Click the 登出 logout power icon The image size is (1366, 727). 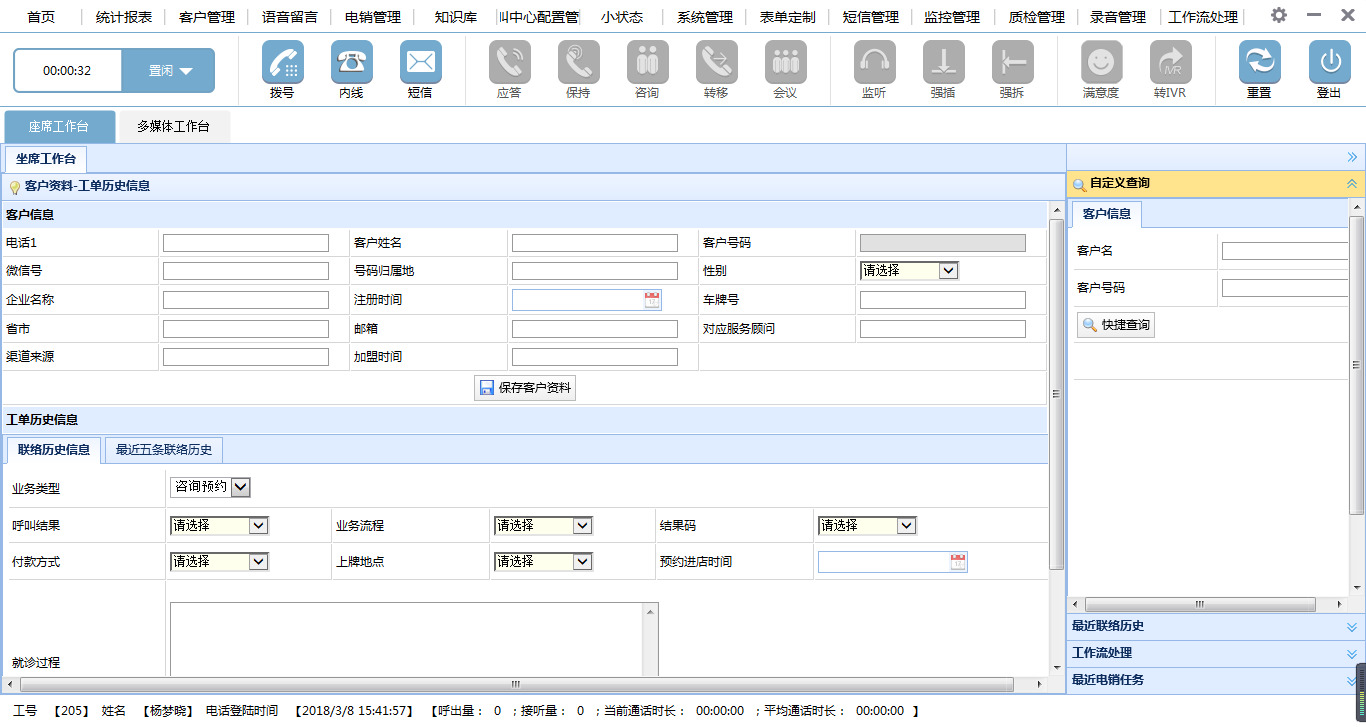[1329, 61]
